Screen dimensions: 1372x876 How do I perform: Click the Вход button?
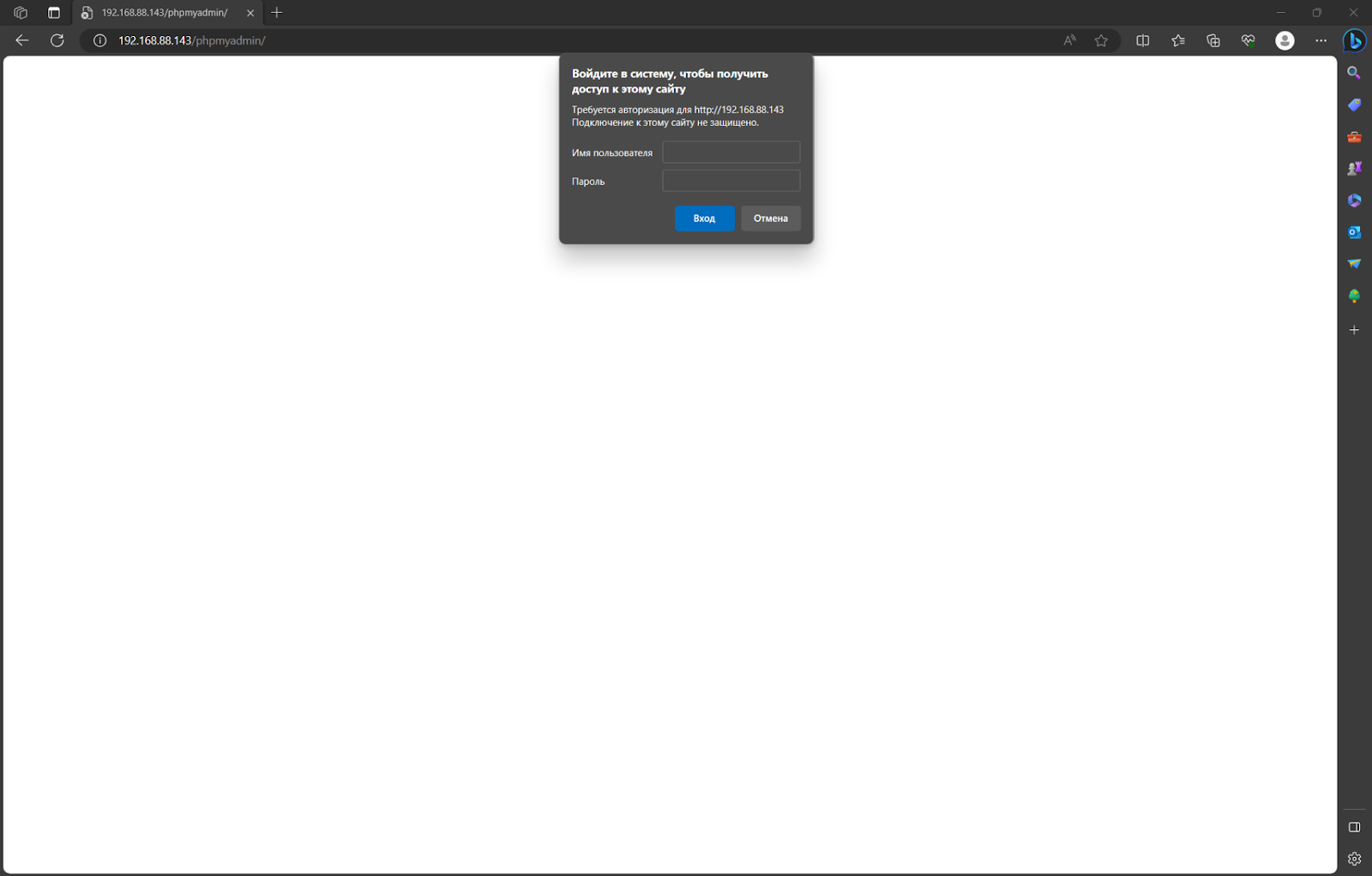[704, 218]
